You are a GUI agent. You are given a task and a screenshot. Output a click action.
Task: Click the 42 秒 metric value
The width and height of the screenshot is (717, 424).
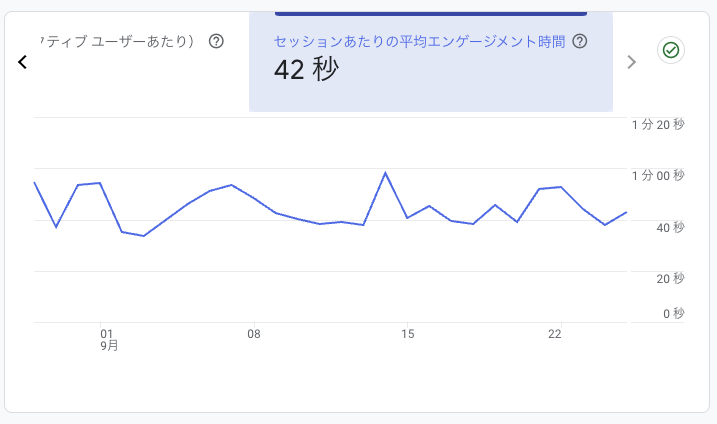[x=306, y=69]
